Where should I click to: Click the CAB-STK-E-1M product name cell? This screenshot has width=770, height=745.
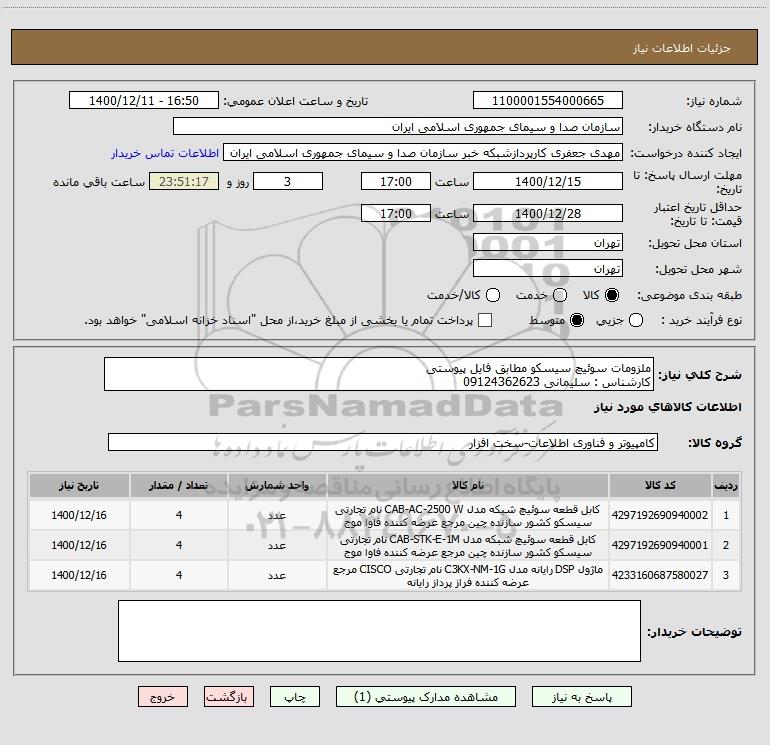pyautogui.click(x=468, y=546)
